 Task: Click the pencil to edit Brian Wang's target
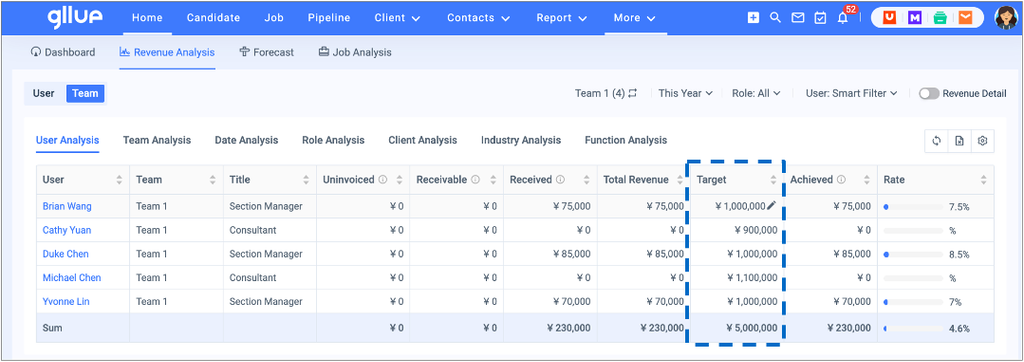point(771,206)
